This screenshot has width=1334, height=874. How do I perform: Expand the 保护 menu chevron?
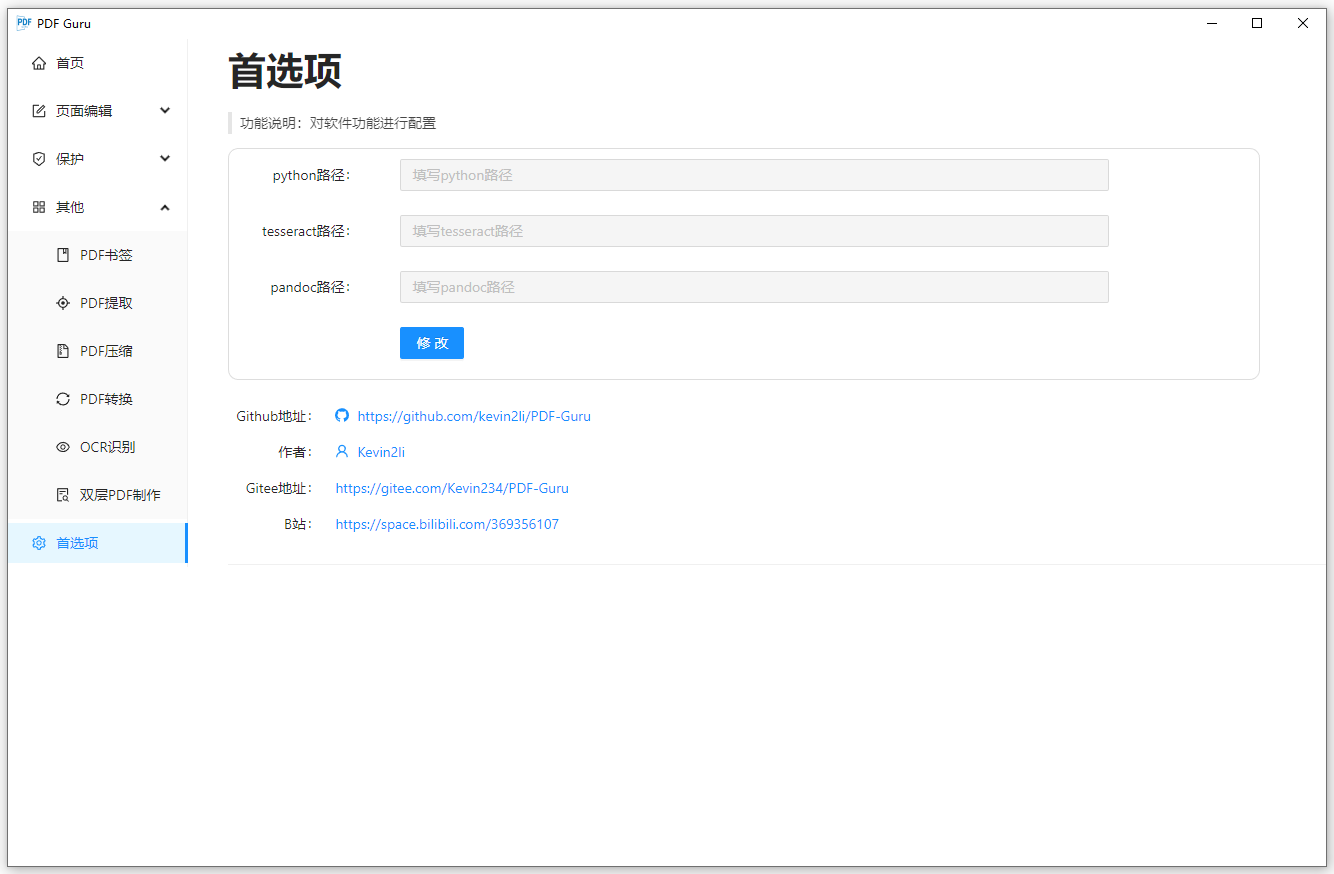coord(165,159)
